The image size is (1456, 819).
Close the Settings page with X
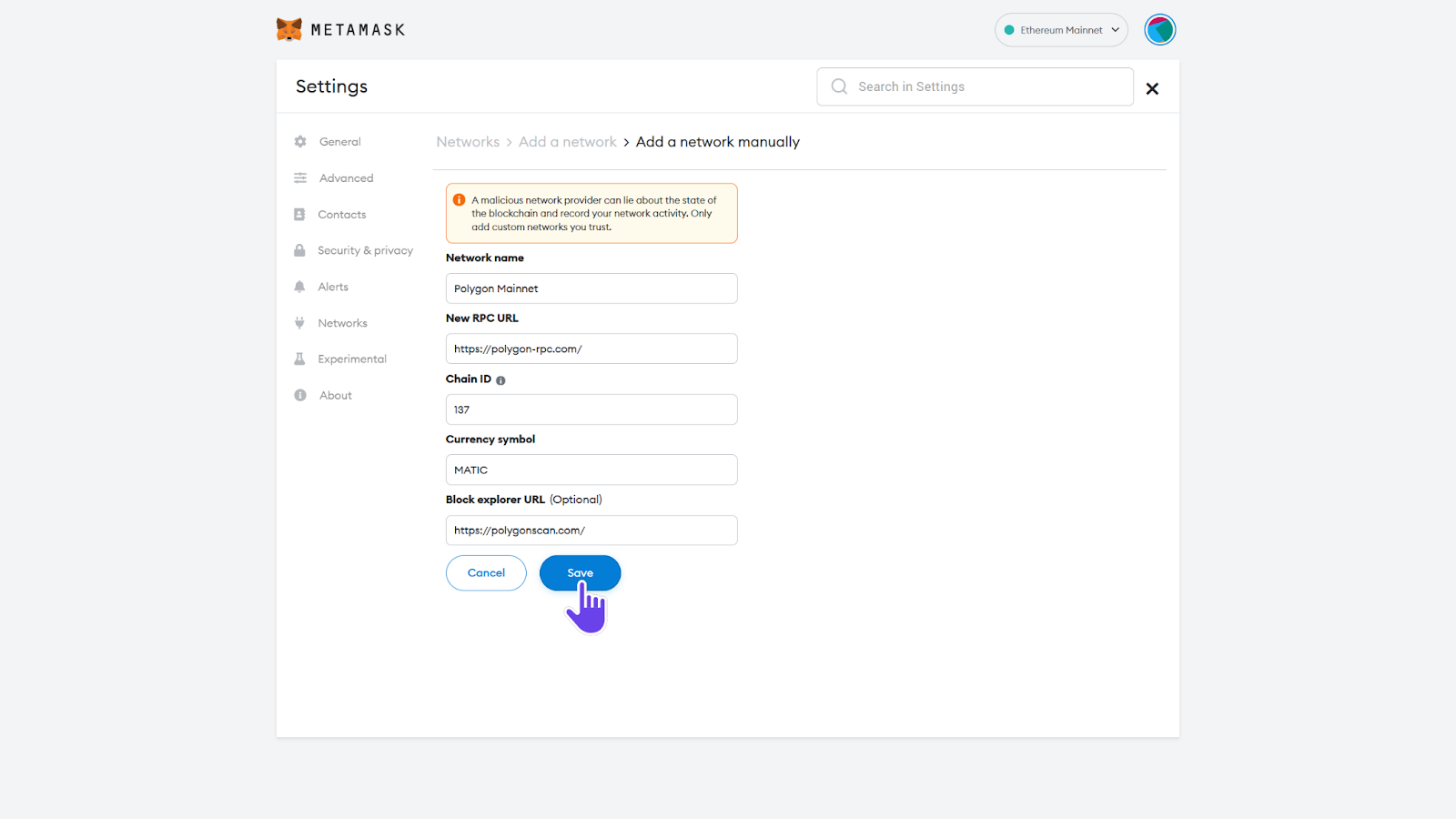click(x=1152, y=88)
